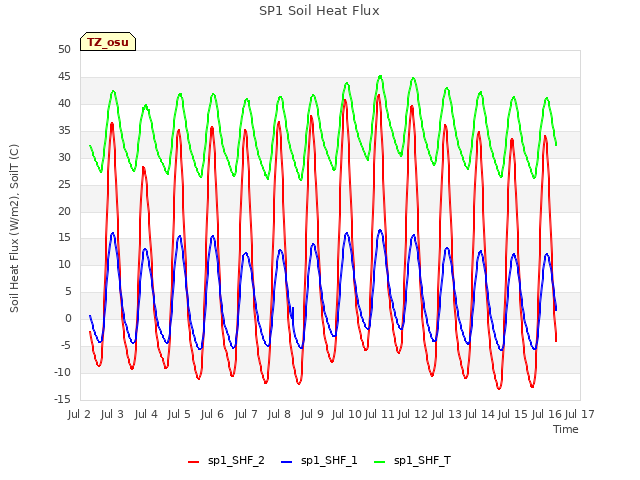
Task: Click the 50 y-axis tick label
Action: 64,50
